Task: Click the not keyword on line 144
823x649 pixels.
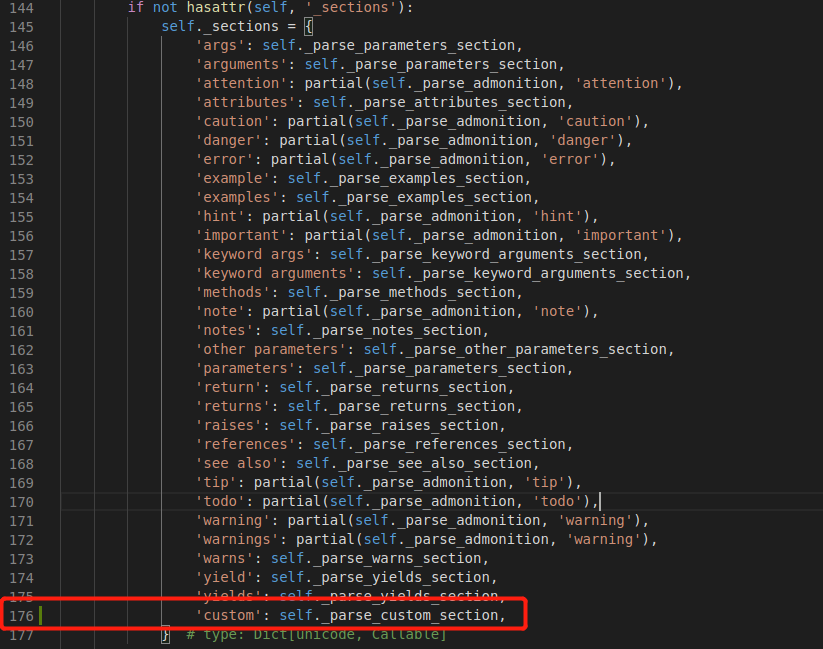Action: pos(163,7)
